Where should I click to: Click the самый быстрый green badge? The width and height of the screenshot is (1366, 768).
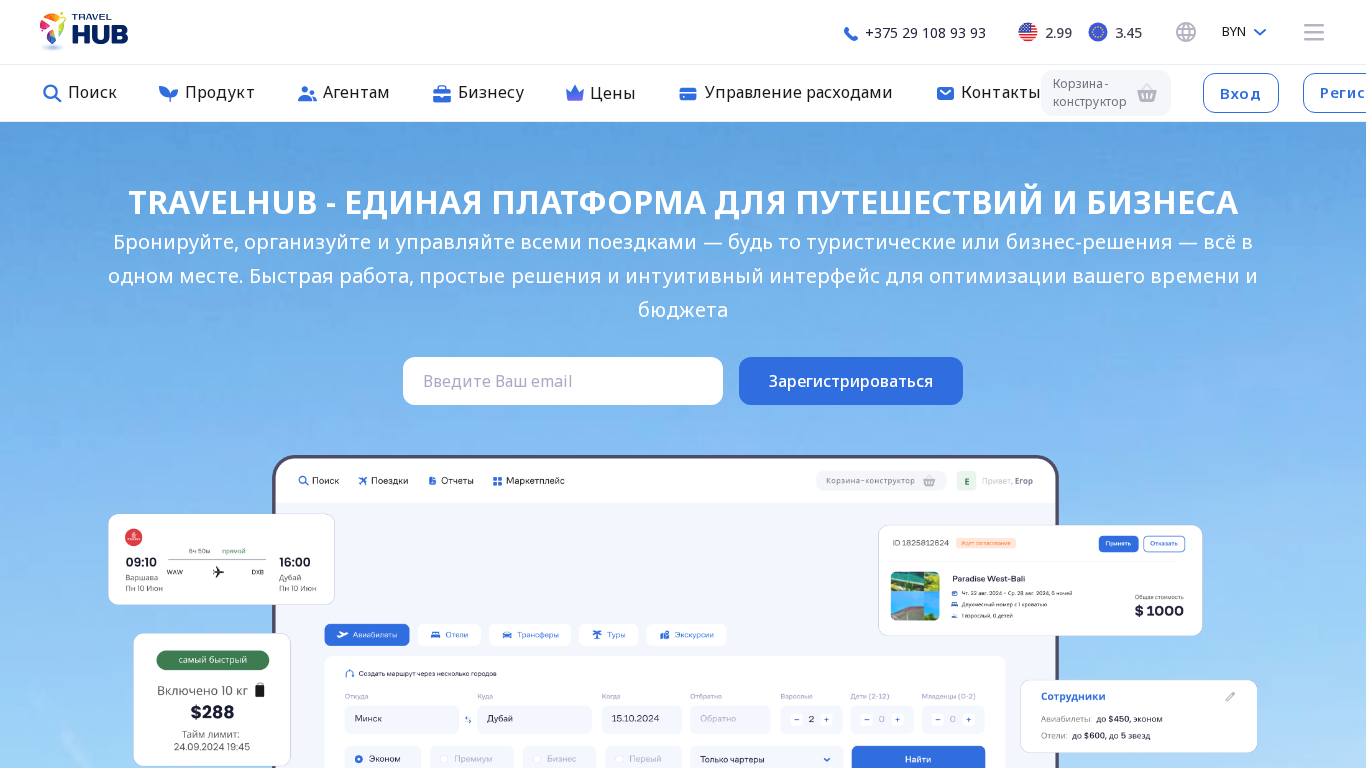click(213, 660)
